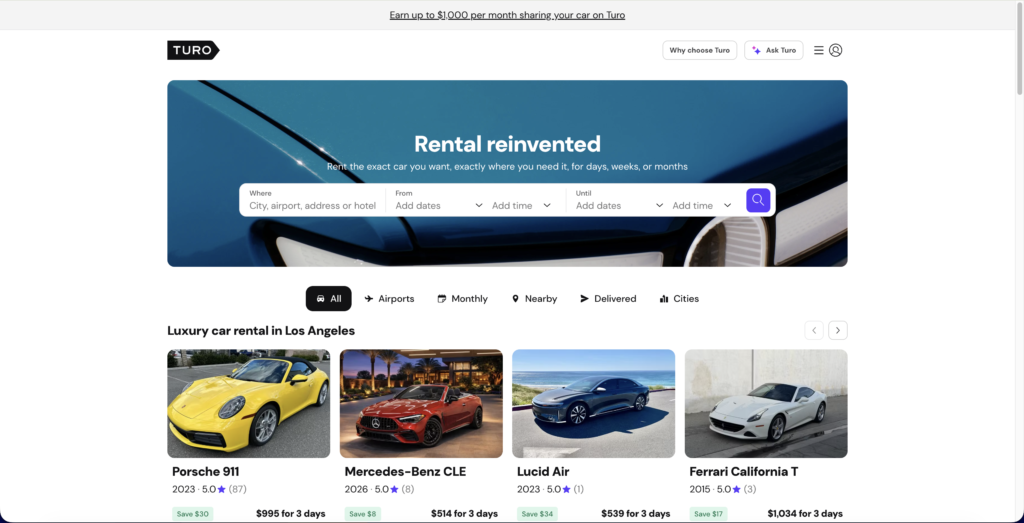The width and height of the screenshot is (1024, 523).
Task: Click the Porsche 2023 · 5.0 (87) rating
Action: [210, 489]
